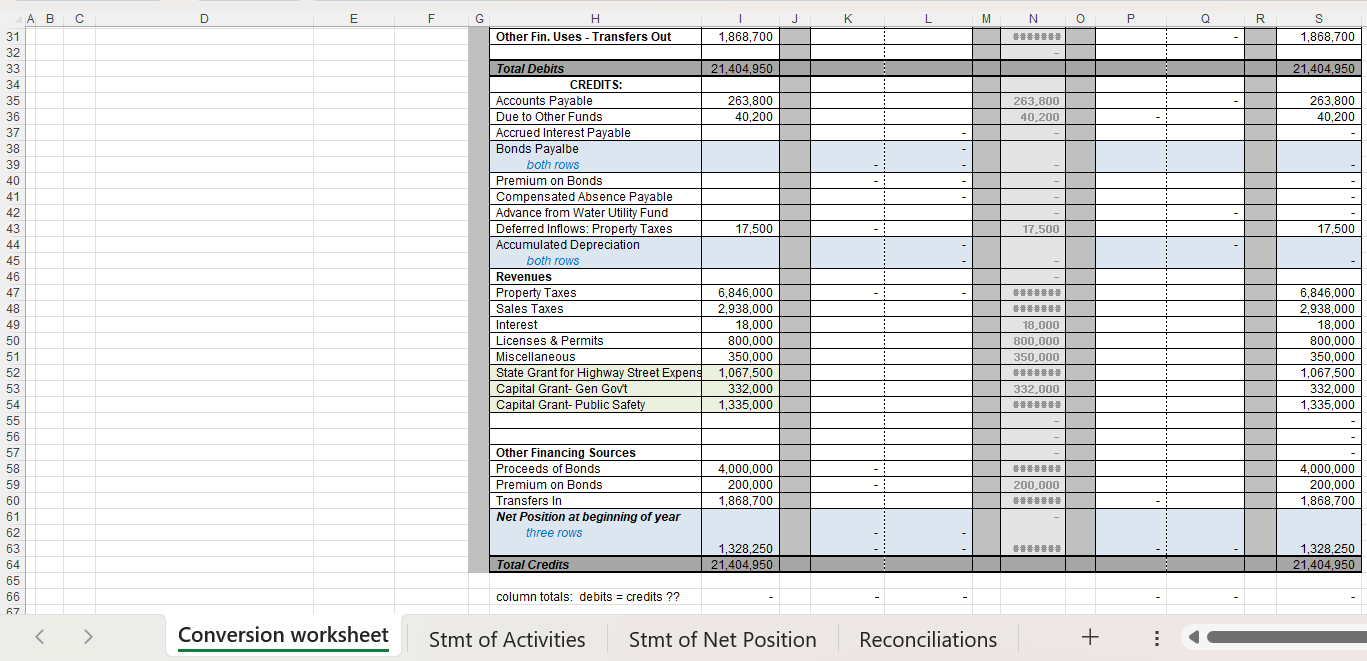Open the all-sheets list via the vertical ellipsis icon

click(x=1156, y=637)
